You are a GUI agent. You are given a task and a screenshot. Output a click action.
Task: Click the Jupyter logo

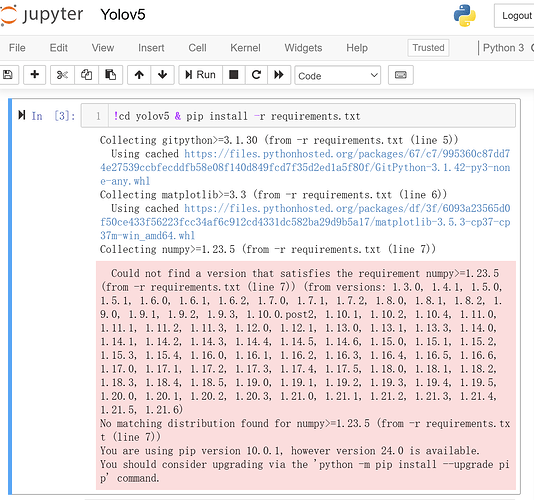pyautogui.click(x=42, y=15)
